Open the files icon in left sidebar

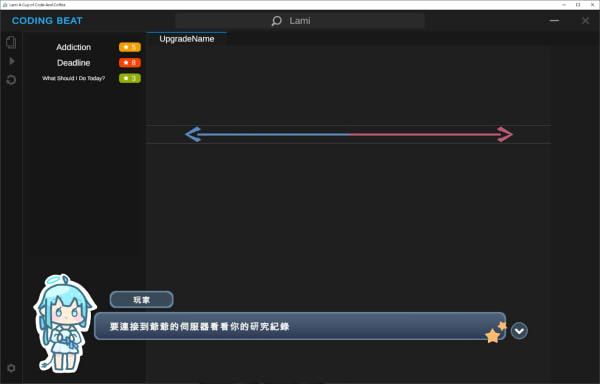coord(11,42)
